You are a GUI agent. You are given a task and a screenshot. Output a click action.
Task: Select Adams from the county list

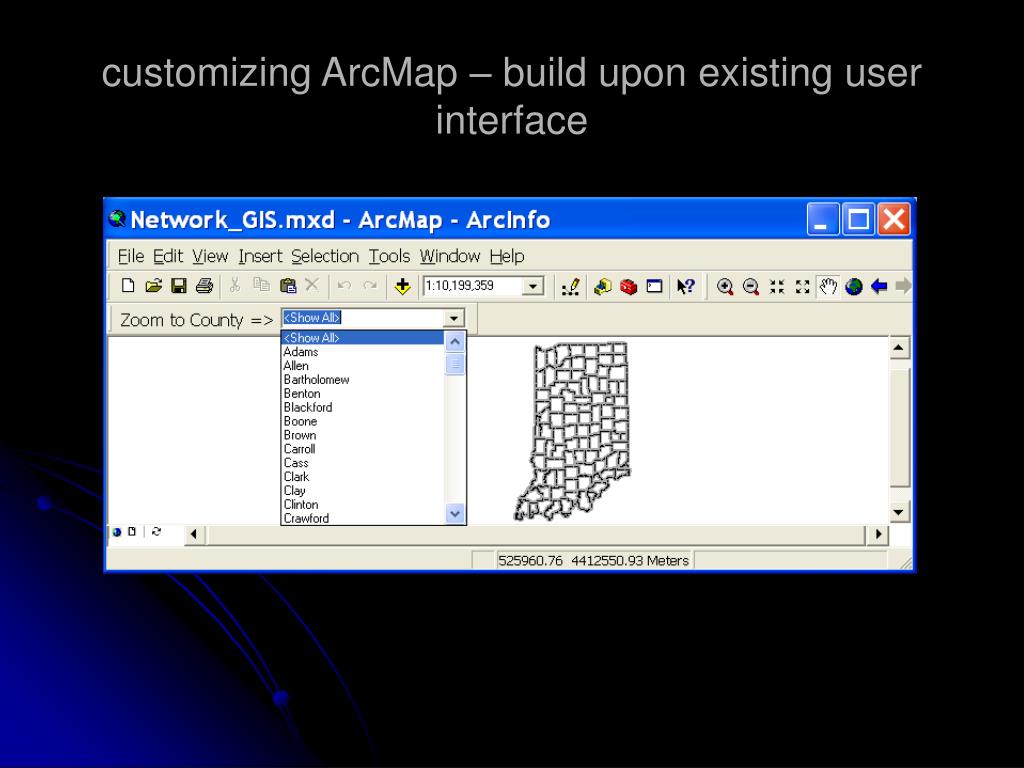362,352
